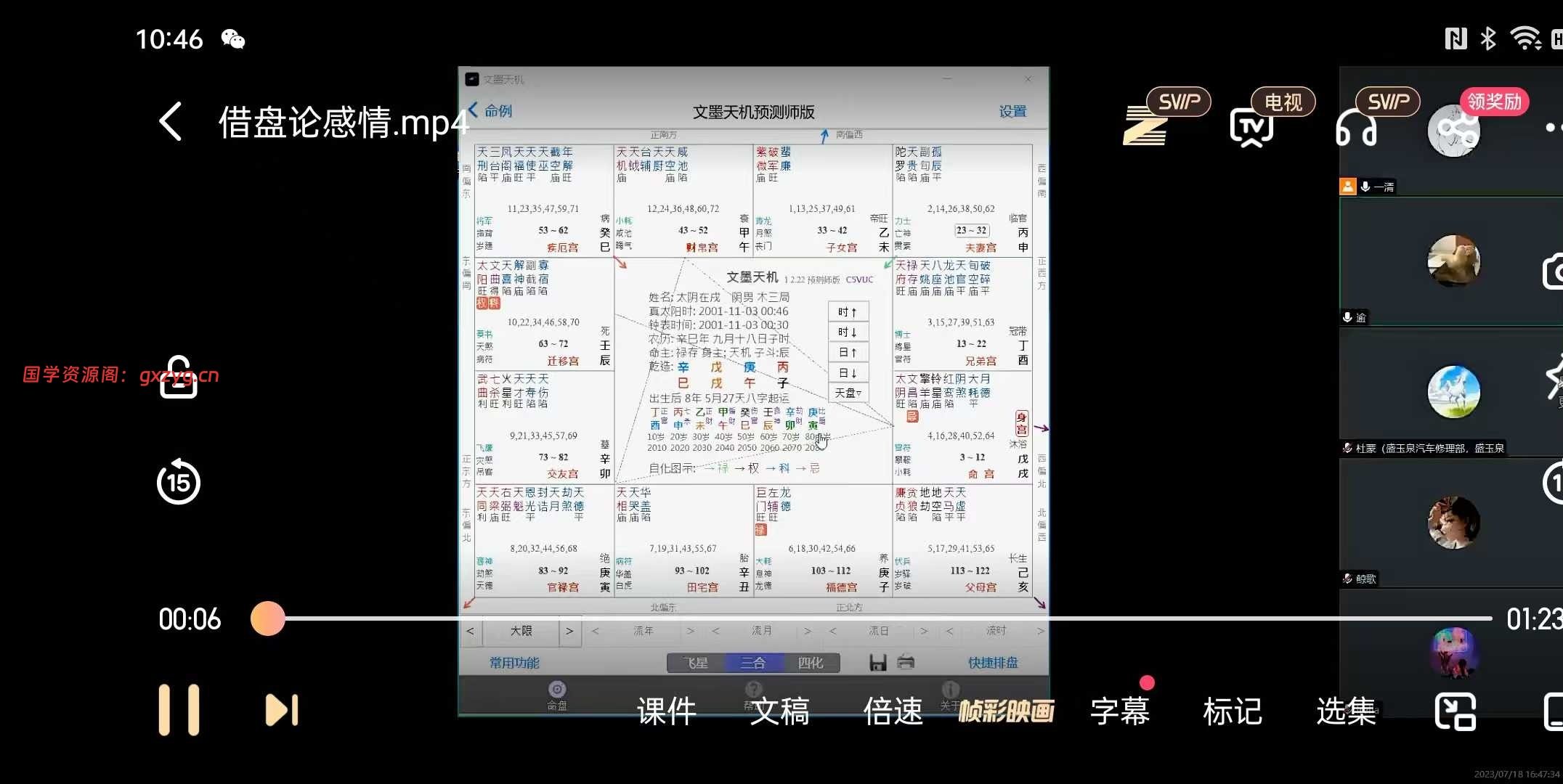Viewport: 1563px width, 784px height.
Task: Click the 时↓ hour down button
Action: (848, 332)
